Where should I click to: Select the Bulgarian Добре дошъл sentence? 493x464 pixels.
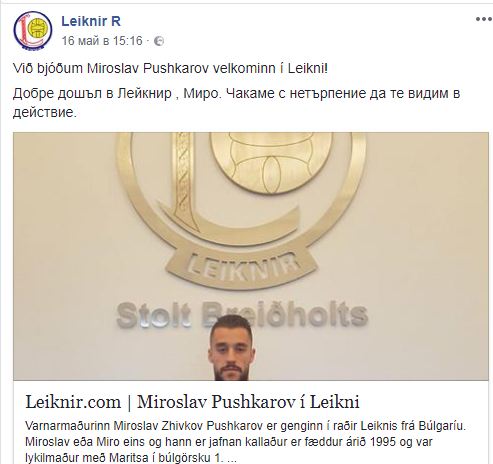236,103
